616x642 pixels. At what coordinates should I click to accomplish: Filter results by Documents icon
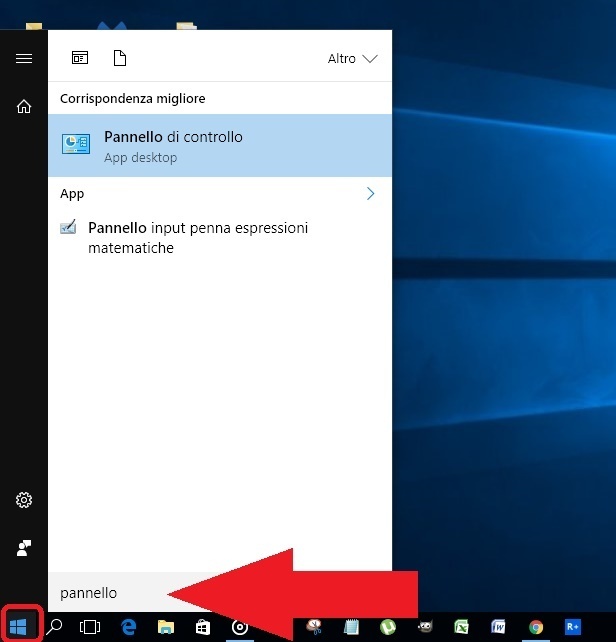[x=120, y=58]
